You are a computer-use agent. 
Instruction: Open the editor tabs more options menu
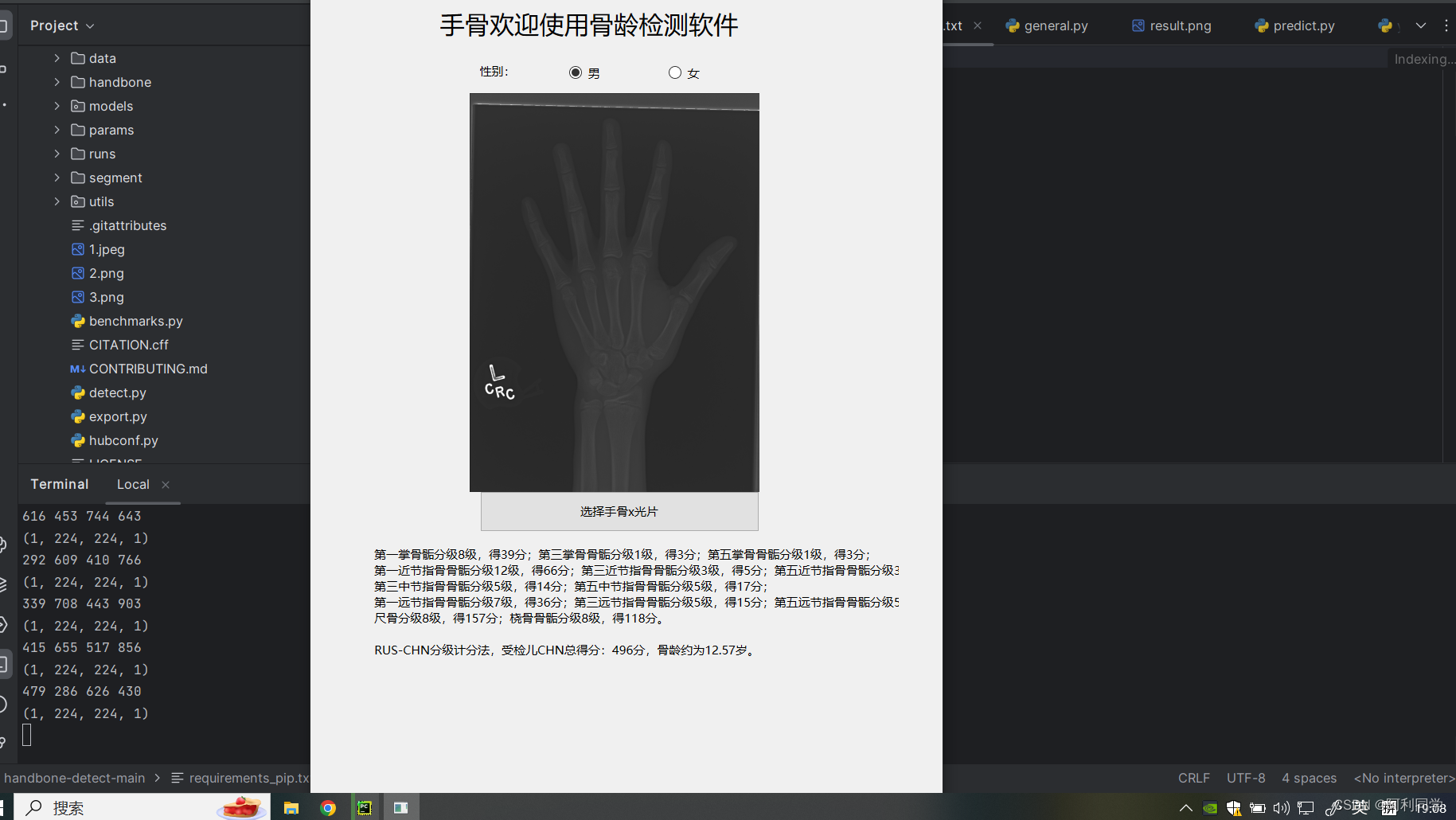coord(1446,25)
